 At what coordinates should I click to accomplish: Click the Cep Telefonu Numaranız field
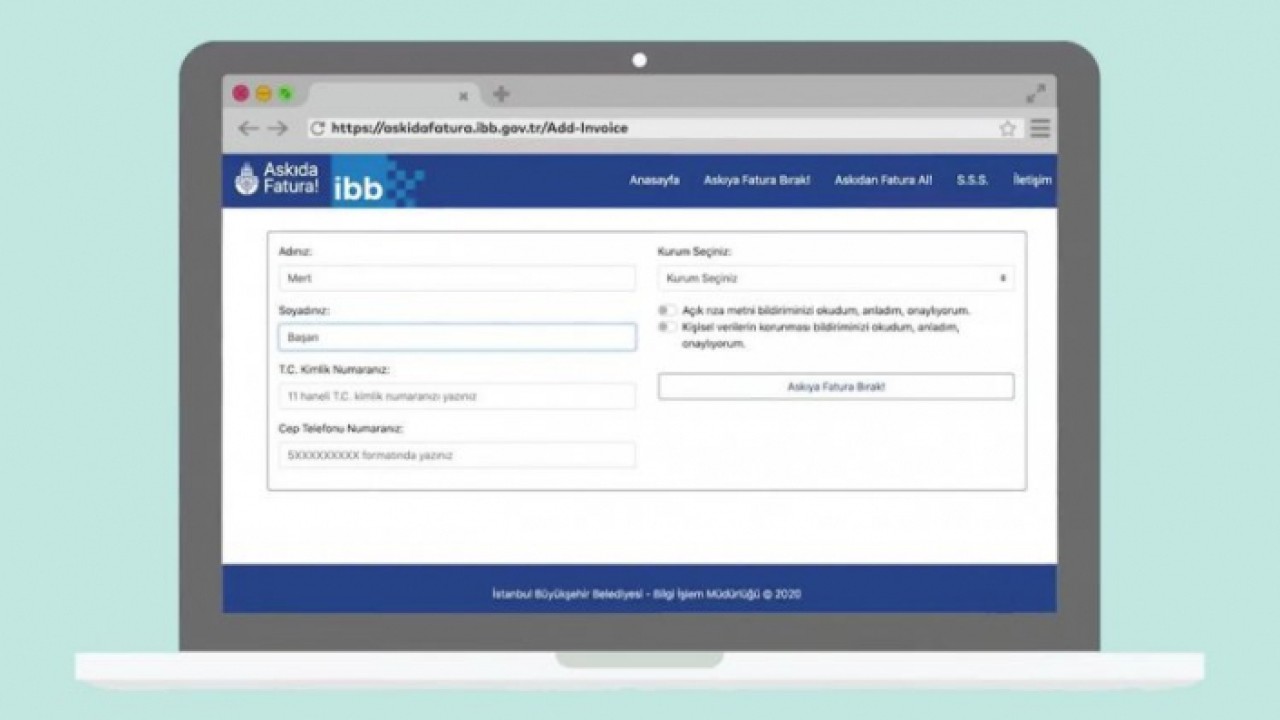click(x=457, y=456)
